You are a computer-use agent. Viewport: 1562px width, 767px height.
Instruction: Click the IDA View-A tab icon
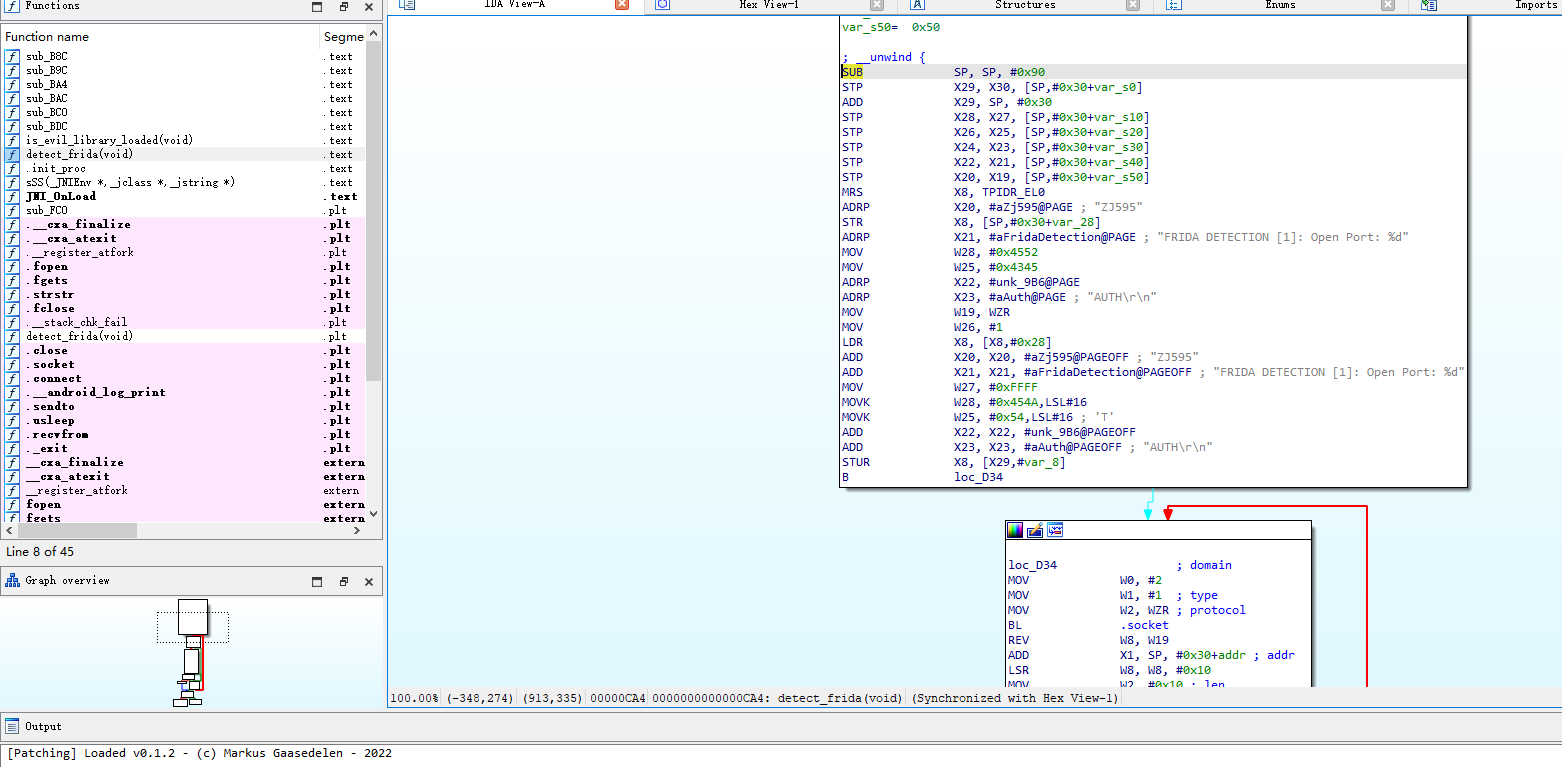pos(407,5)
